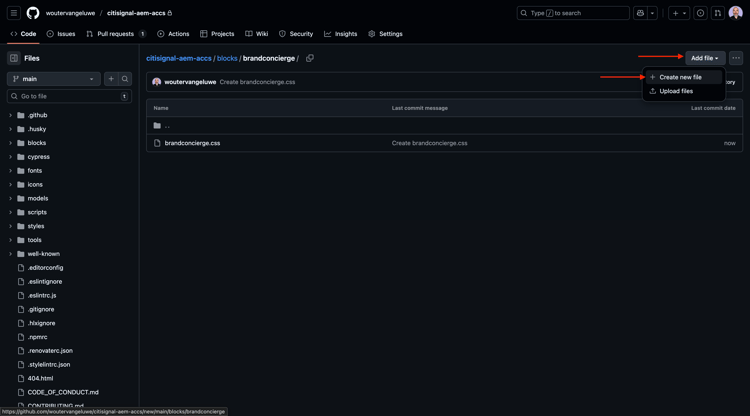Open the scripts folder in tree
This screenshot has width=750, height=416.
pos(37,212)
